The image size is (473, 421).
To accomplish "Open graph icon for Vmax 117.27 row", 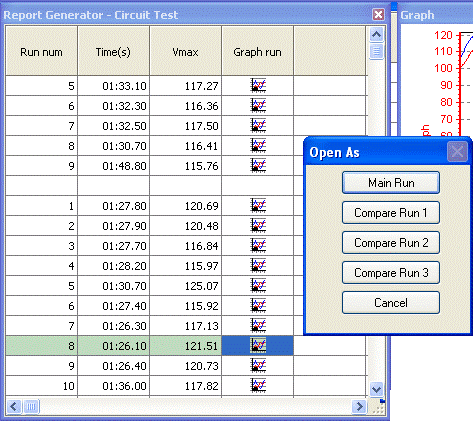I will tap(258, 85).
